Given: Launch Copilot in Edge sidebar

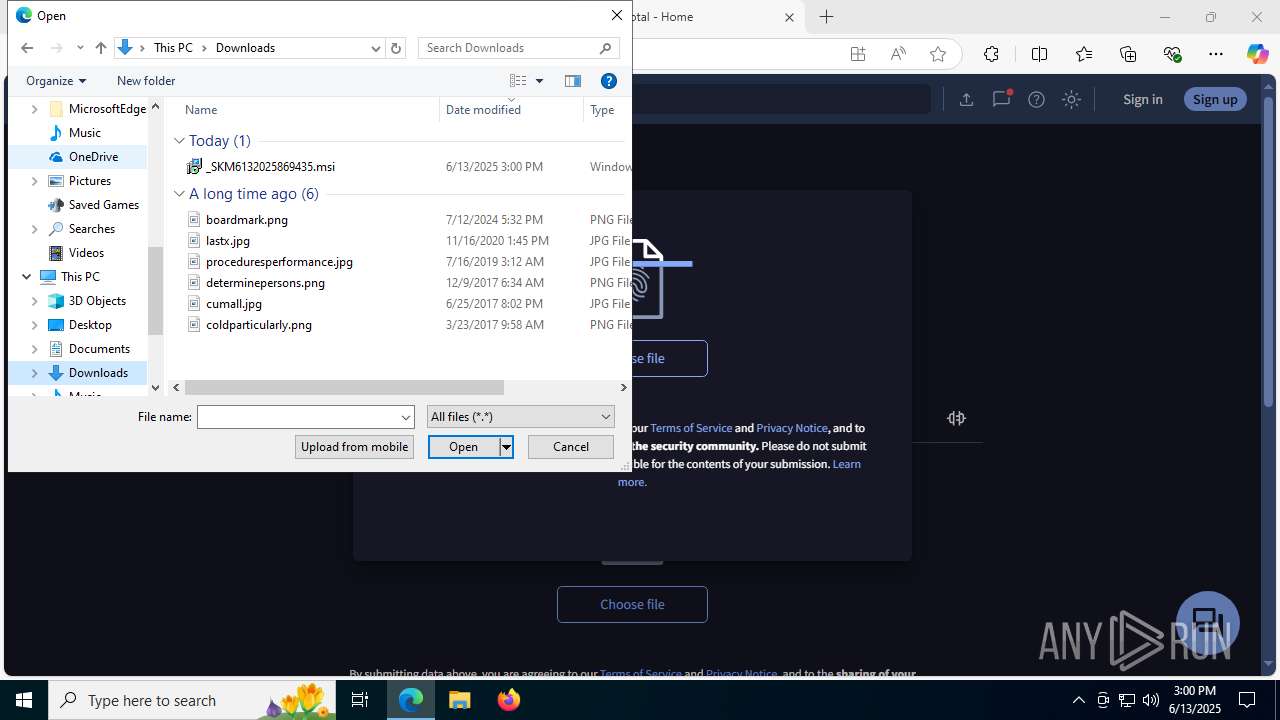Looking at the screenshot, I should click(1257, 54).
